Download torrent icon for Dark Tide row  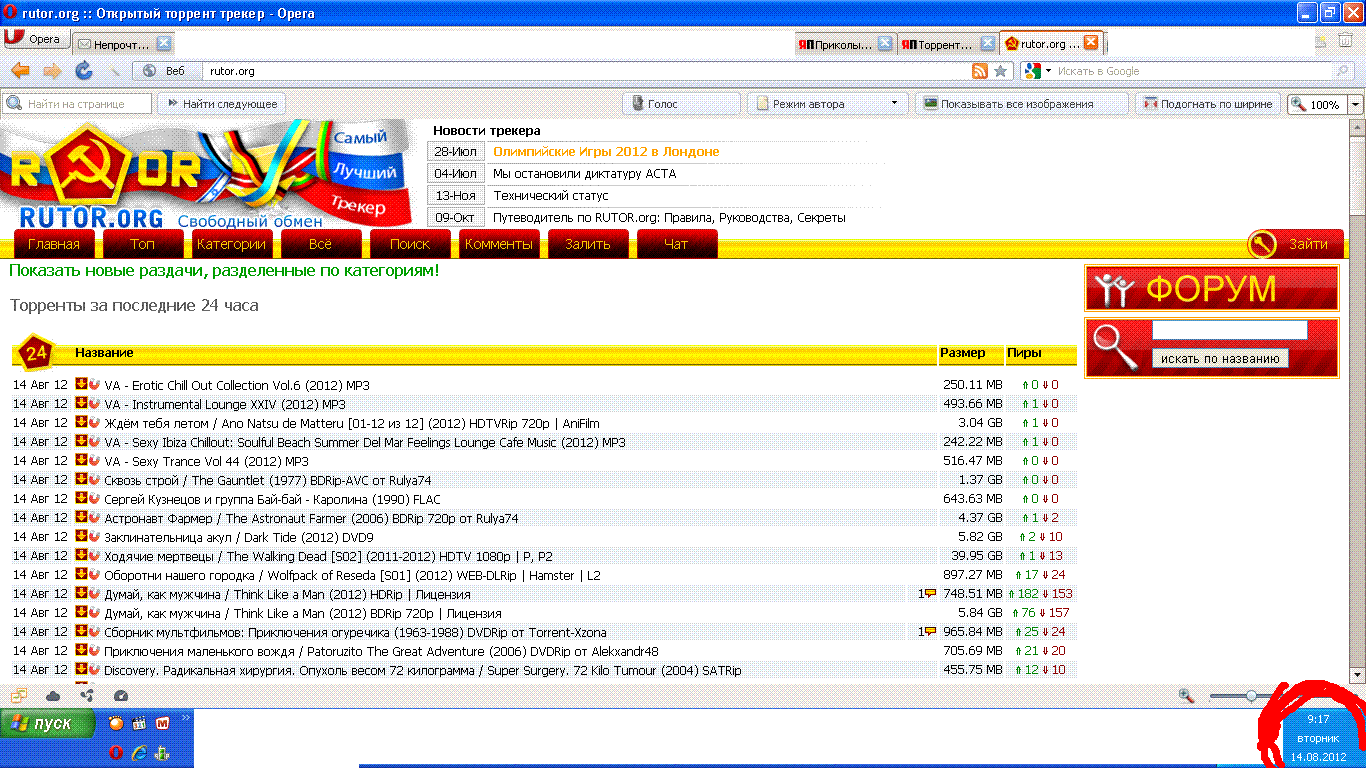pyautogui.click(x=81, y=536)
